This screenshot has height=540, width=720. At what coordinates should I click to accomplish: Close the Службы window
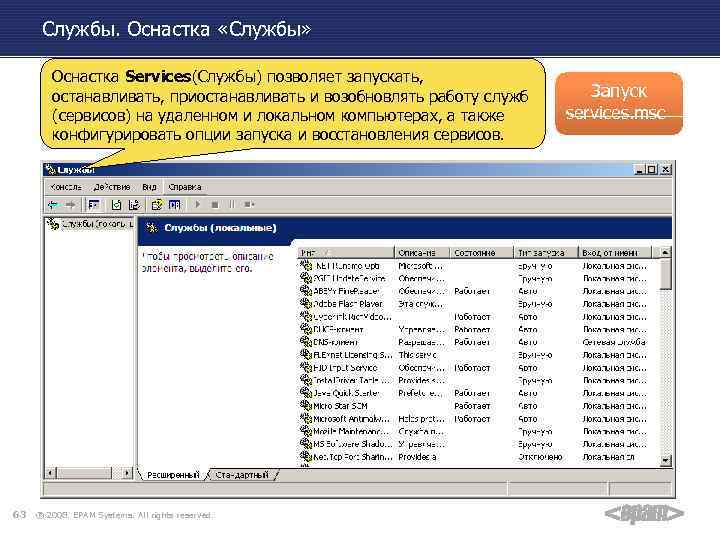coord(666,169)
